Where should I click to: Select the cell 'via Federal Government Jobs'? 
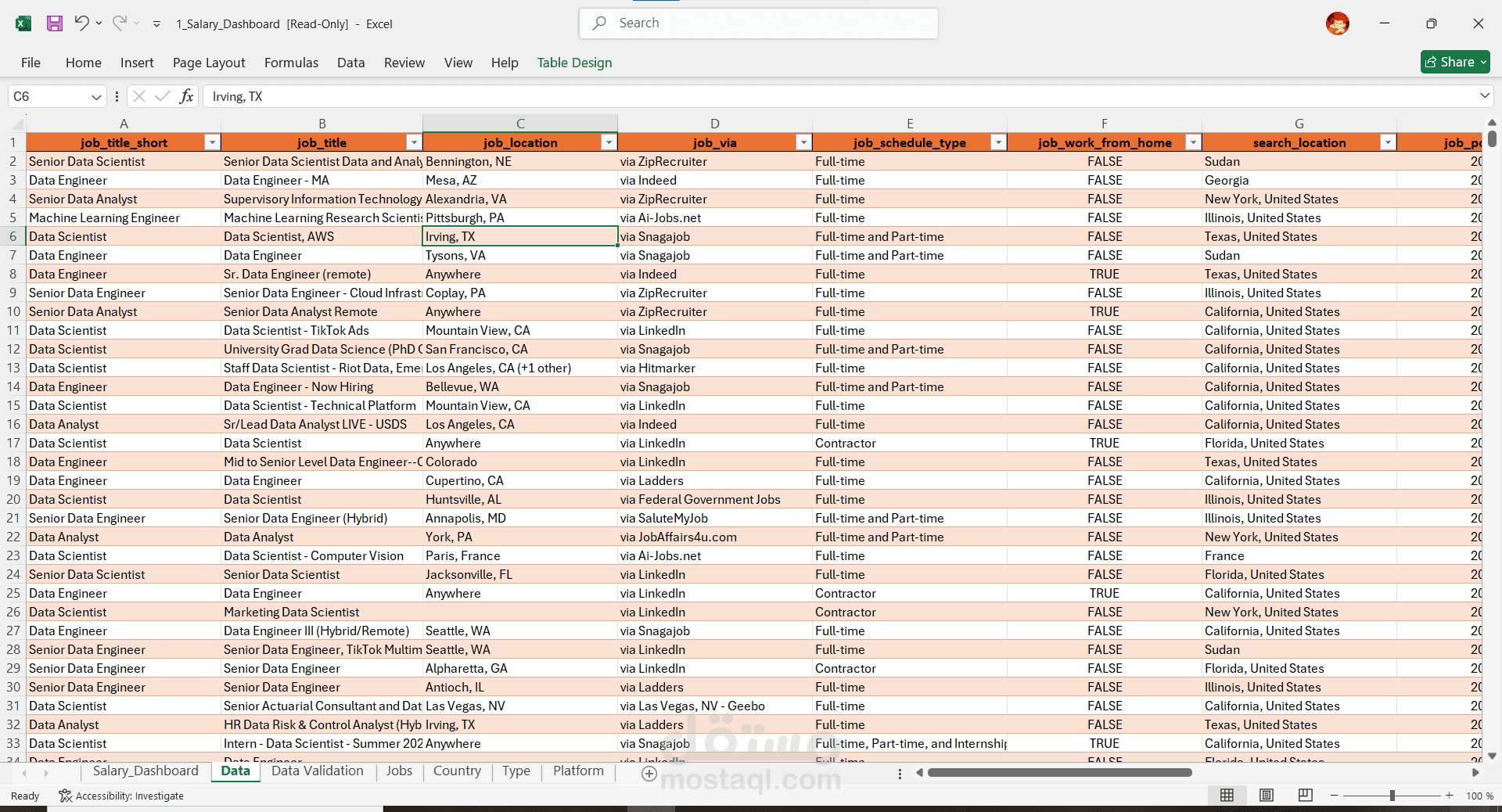coord(714,499)
